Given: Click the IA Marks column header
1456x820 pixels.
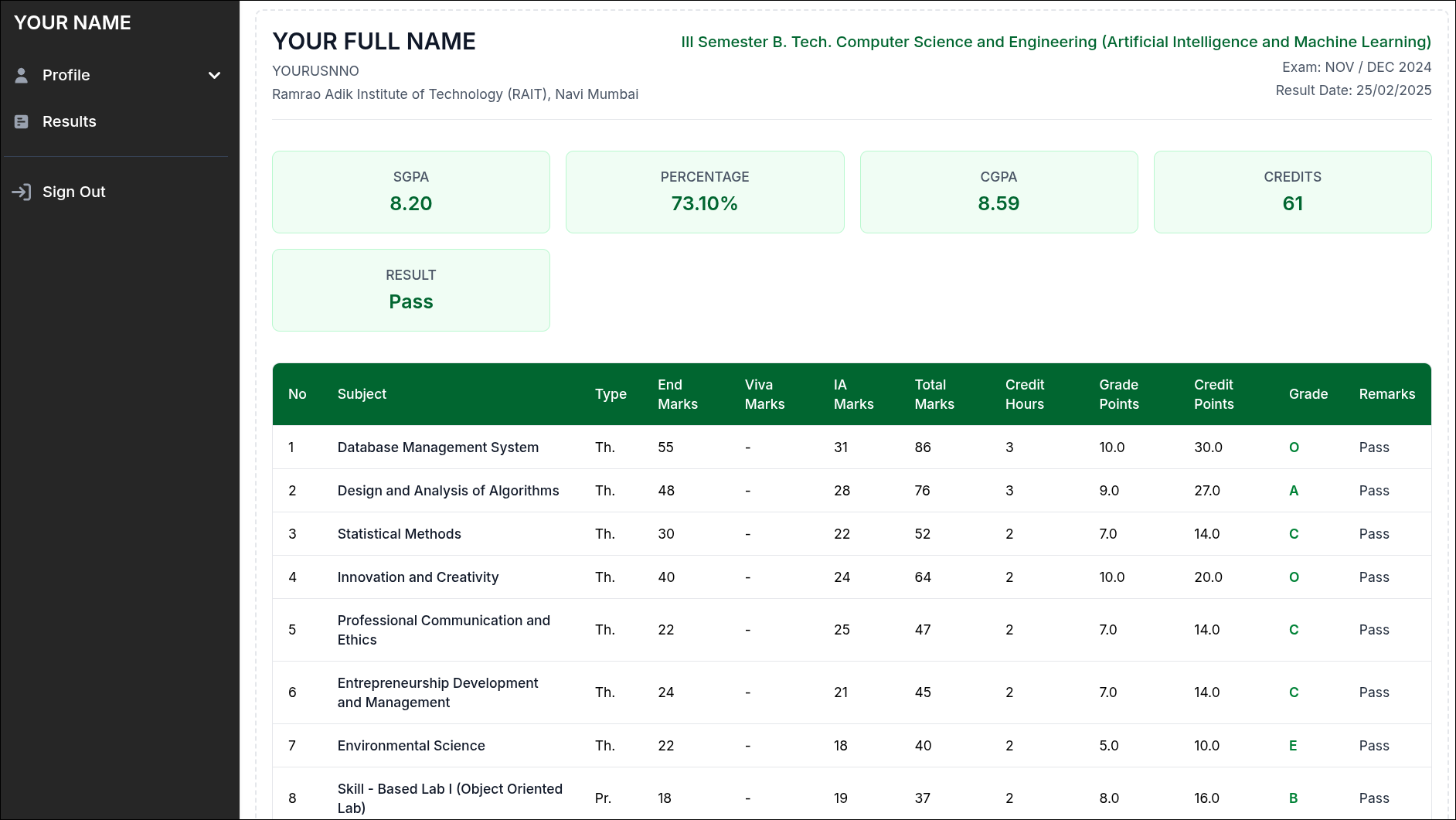Looking at the screenshot, I should (854, 394).
